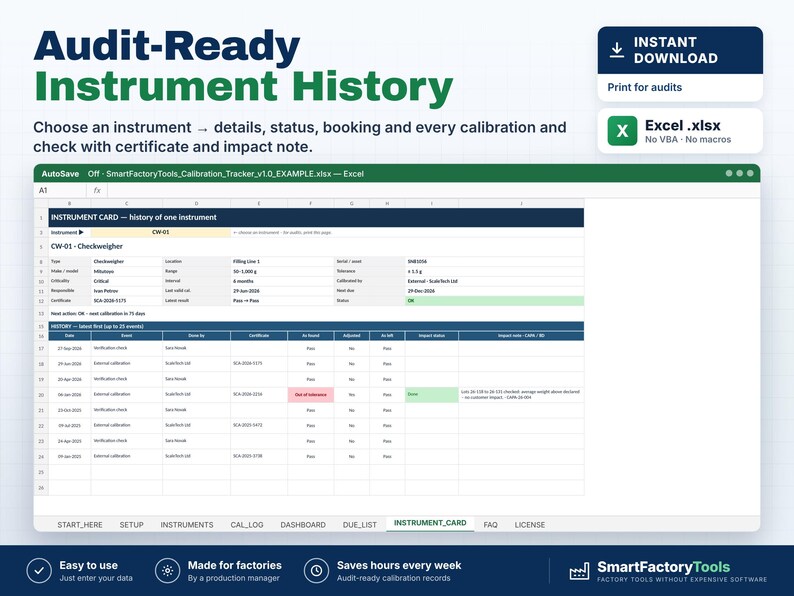Click the Mitutoyo make/model value
The image size is (794, 596).
[x=104, y=271]
